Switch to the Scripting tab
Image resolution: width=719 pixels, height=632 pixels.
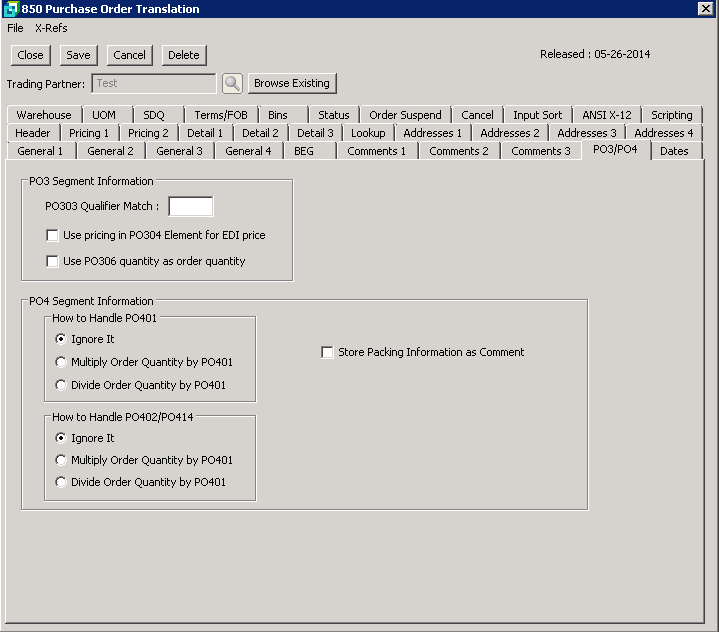pos(671,115)
